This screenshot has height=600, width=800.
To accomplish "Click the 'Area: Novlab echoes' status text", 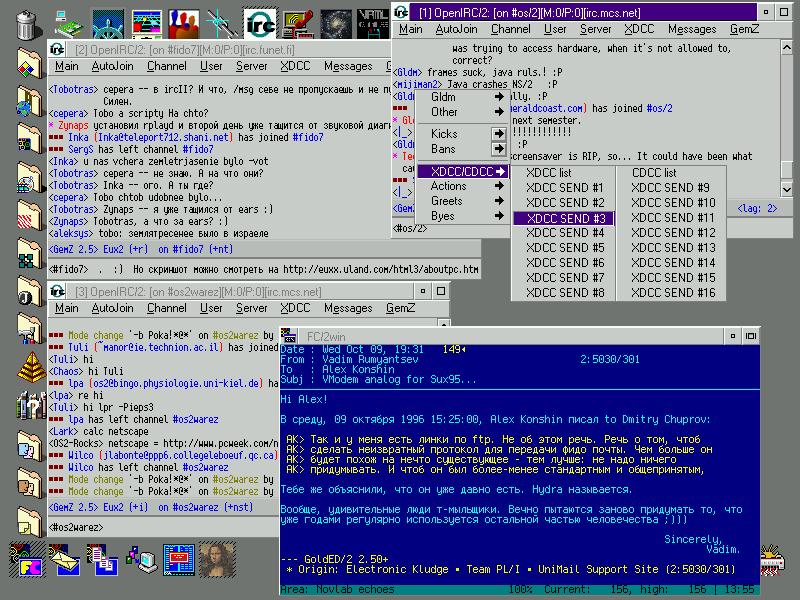I will [x=337, y=589].
